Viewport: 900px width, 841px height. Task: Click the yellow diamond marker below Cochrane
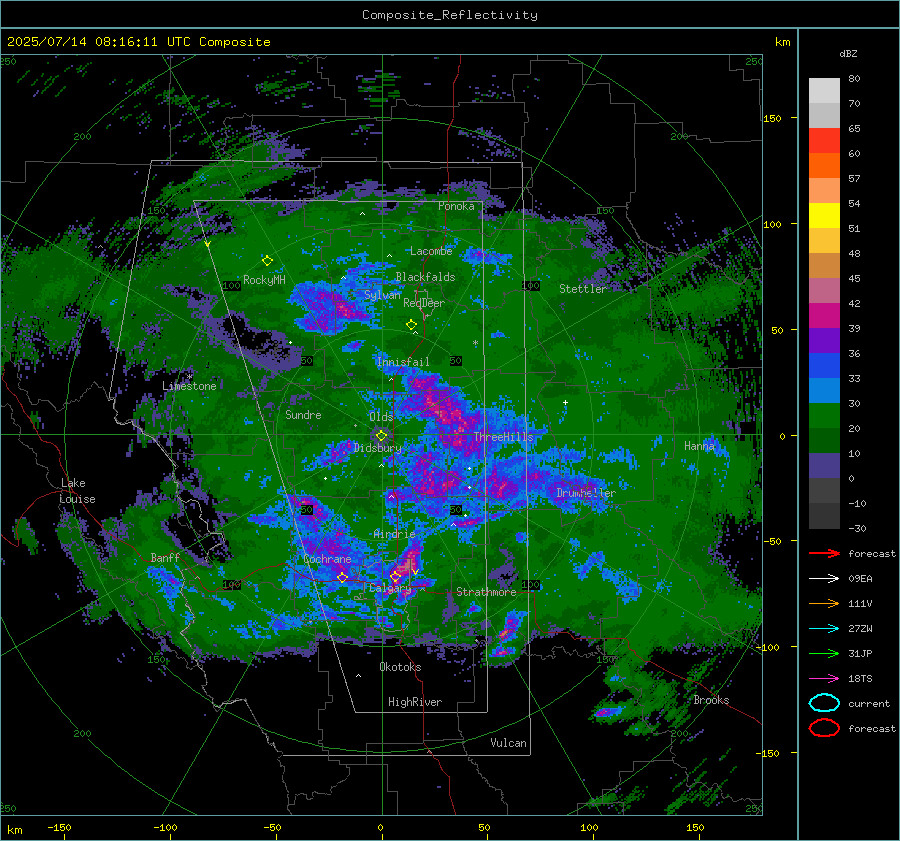click(x=342, y=577)
